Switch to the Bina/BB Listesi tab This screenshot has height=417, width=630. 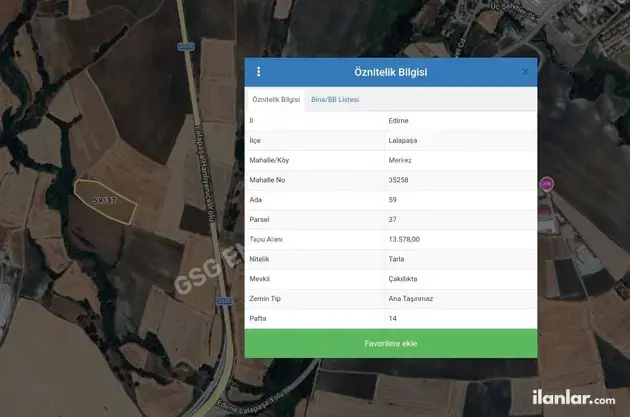point(335,99)
